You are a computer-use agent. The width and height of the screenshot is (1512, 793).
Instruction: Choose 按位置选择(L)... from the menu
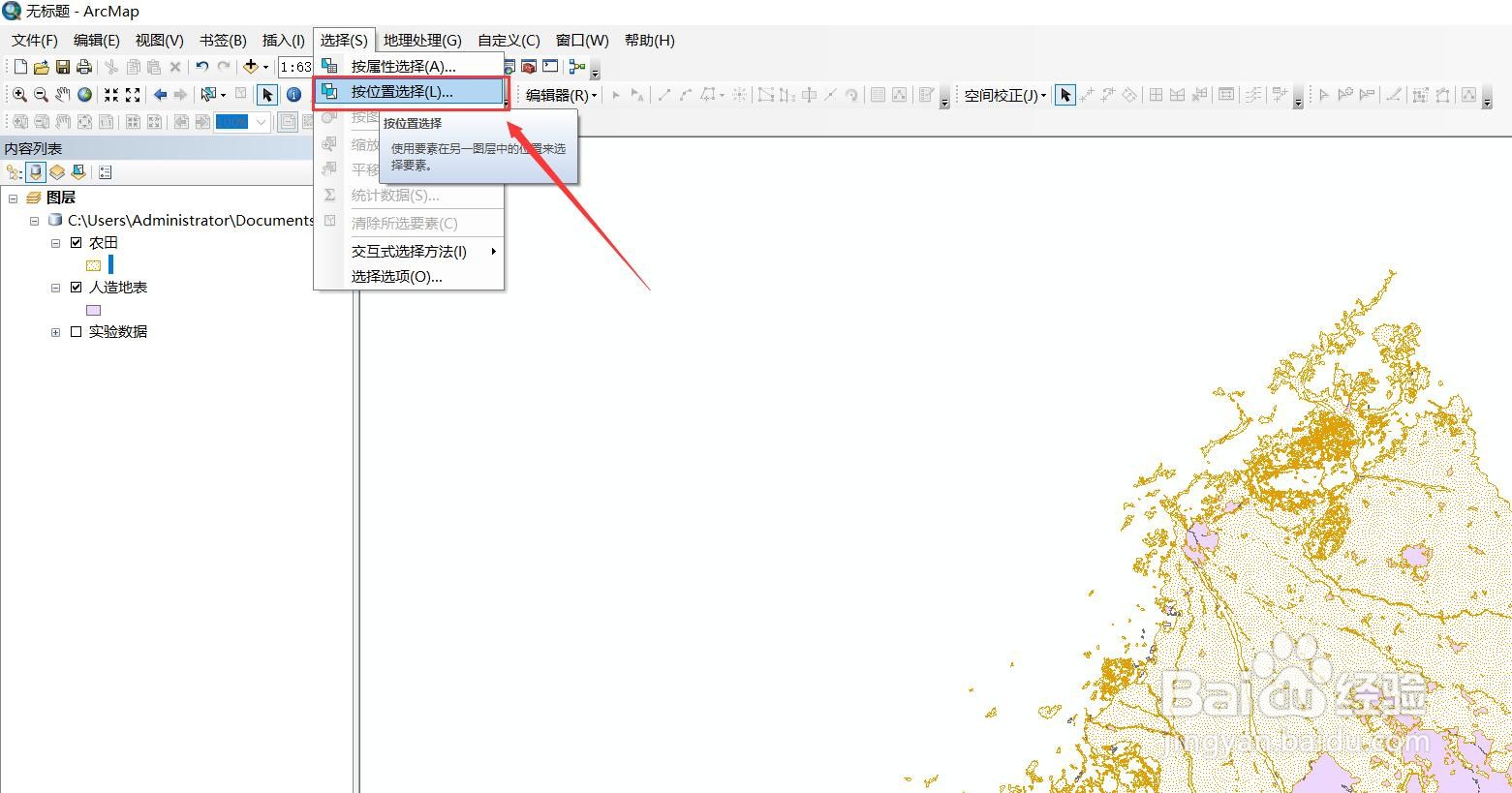coord(408,92)
